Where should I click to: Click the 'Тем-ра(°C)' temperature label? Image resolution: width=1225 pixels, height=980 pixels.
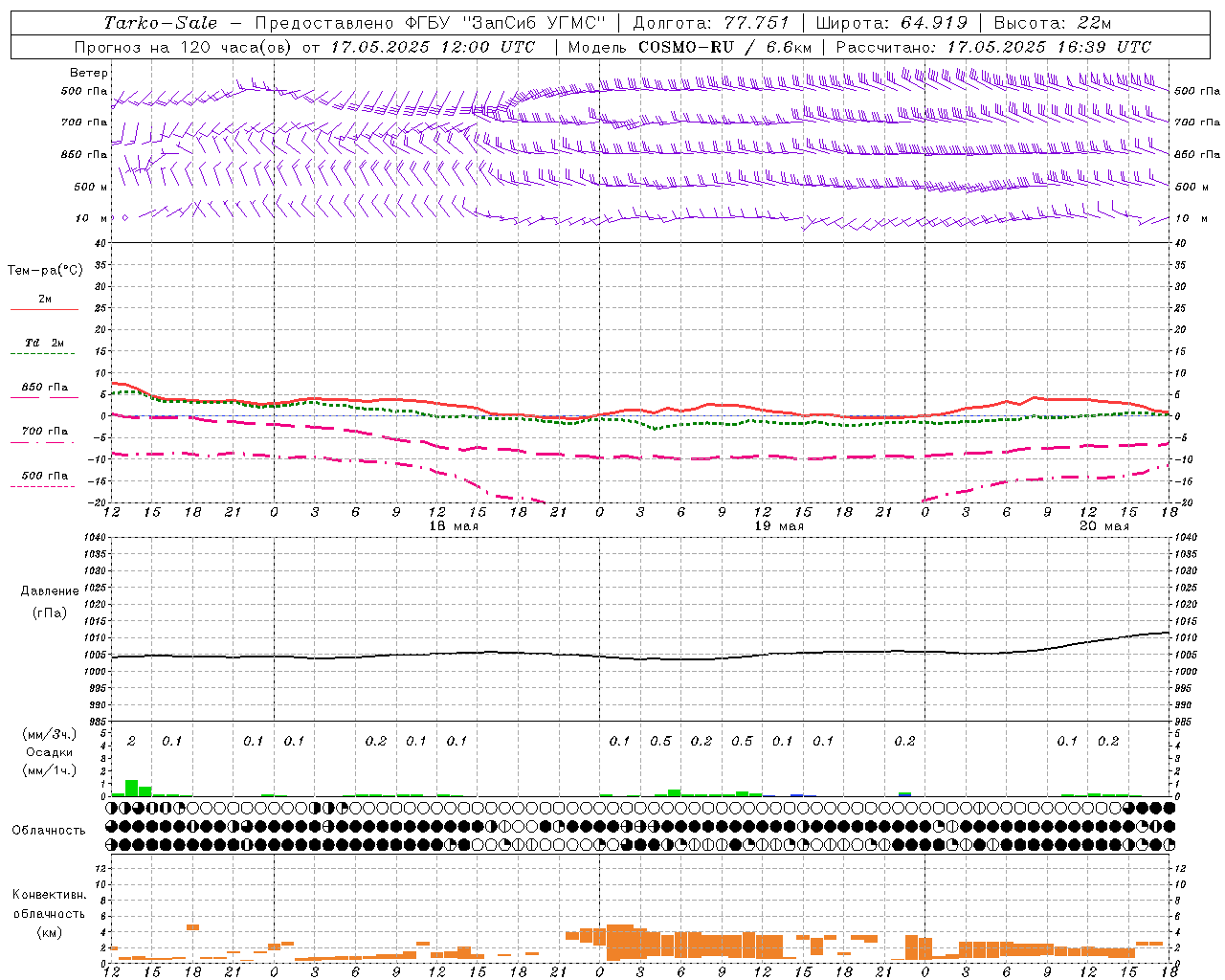tap(45, 271)
